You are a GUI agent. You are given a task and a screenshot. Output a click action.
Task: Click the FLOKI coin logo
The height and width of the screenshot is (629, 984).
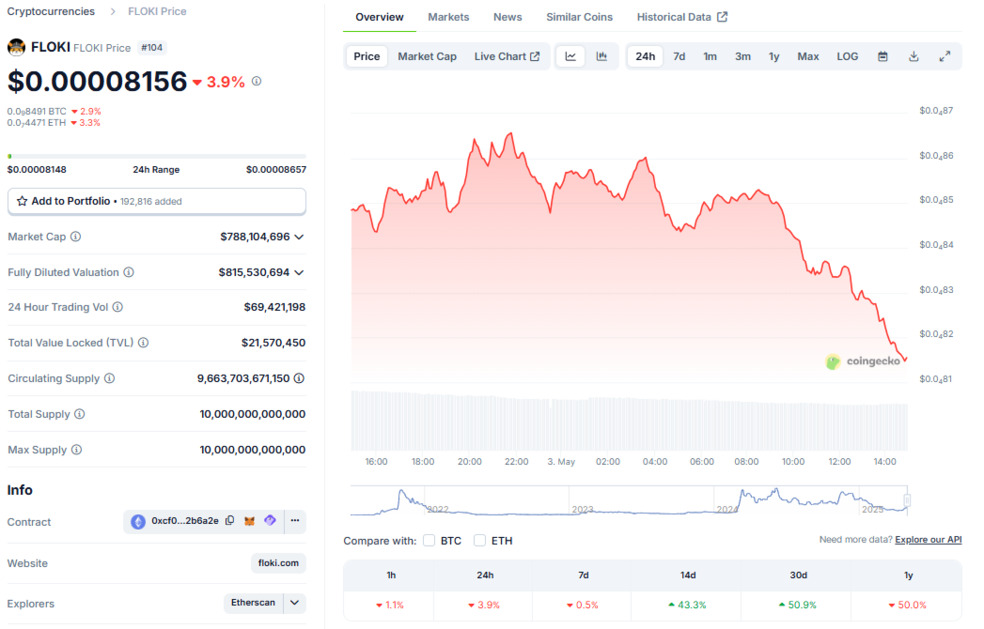coord(16,47)
